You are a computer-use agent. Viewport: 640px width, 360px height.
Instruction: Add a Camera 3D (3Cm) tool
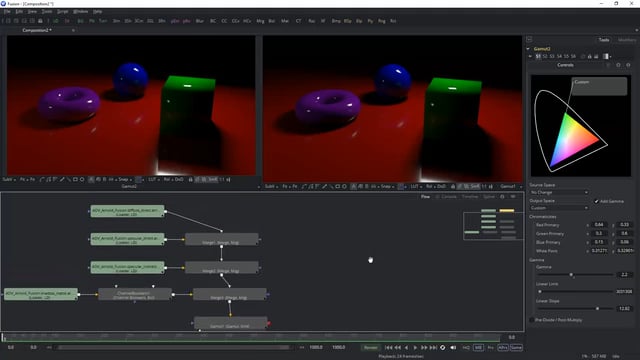[x=139, y=21]
